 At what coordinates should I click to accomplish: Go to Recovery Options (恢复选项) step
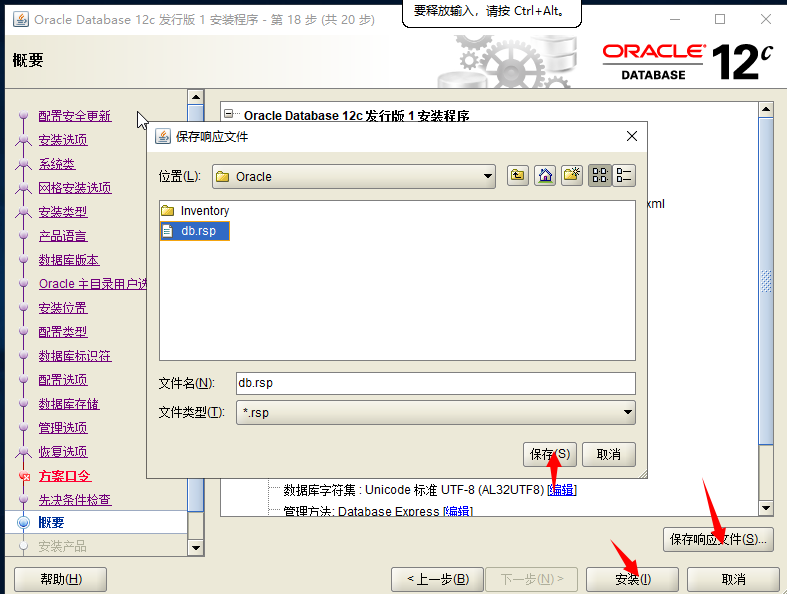(63, 452)
